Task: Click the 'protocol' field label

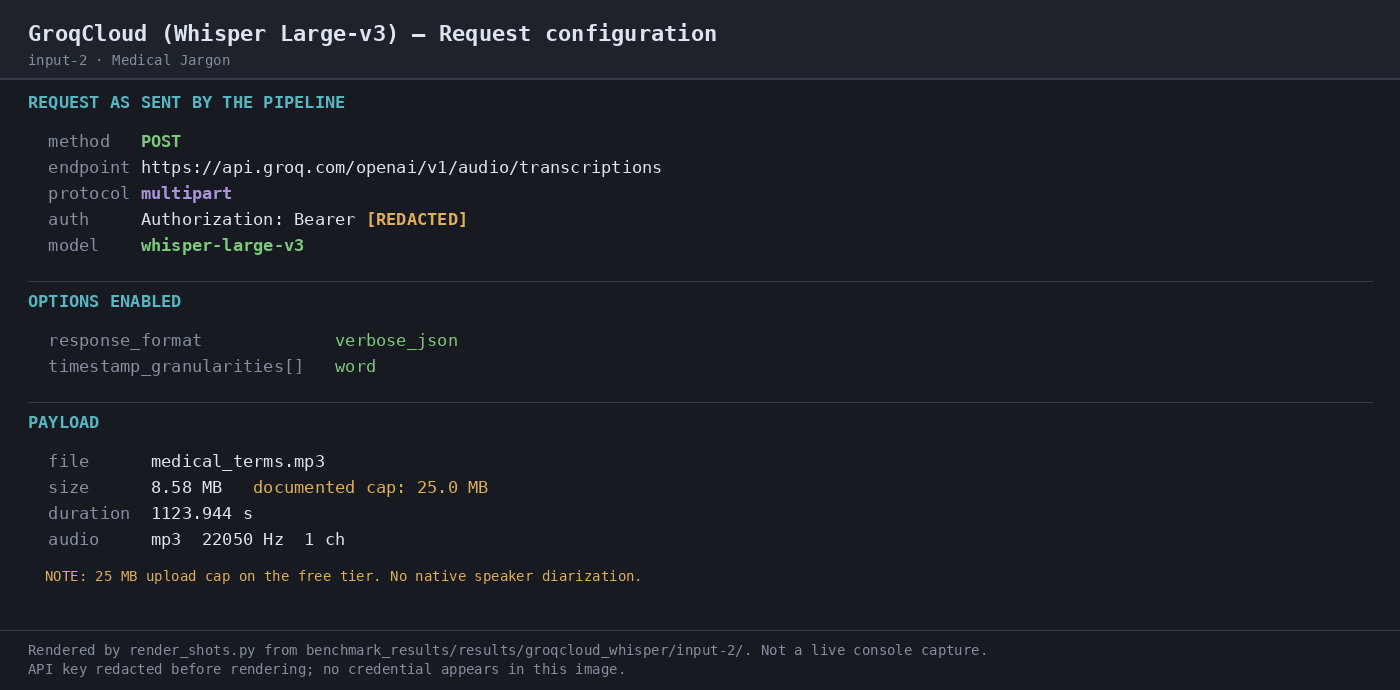Action: point(89,194)
